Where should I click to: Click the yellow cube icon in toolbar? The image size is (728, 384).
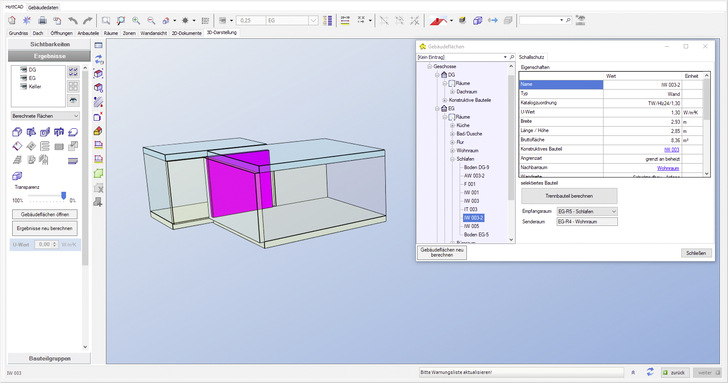click(462, 20)
